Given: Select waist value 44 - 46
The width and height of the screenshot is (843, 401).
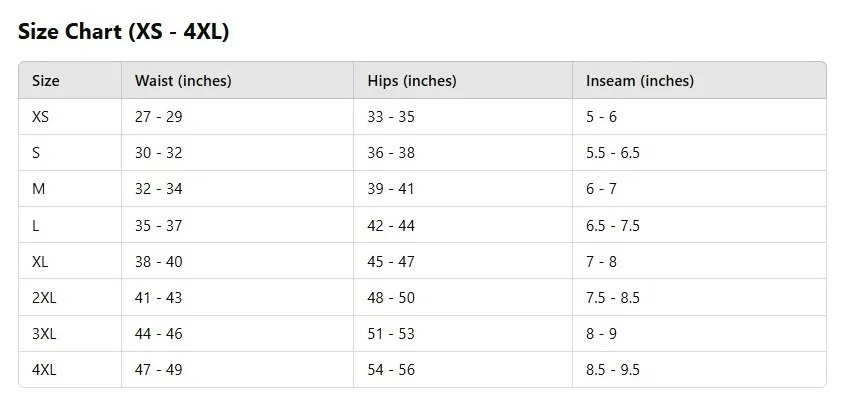Looking at the screenshot, I should (159, 334).
